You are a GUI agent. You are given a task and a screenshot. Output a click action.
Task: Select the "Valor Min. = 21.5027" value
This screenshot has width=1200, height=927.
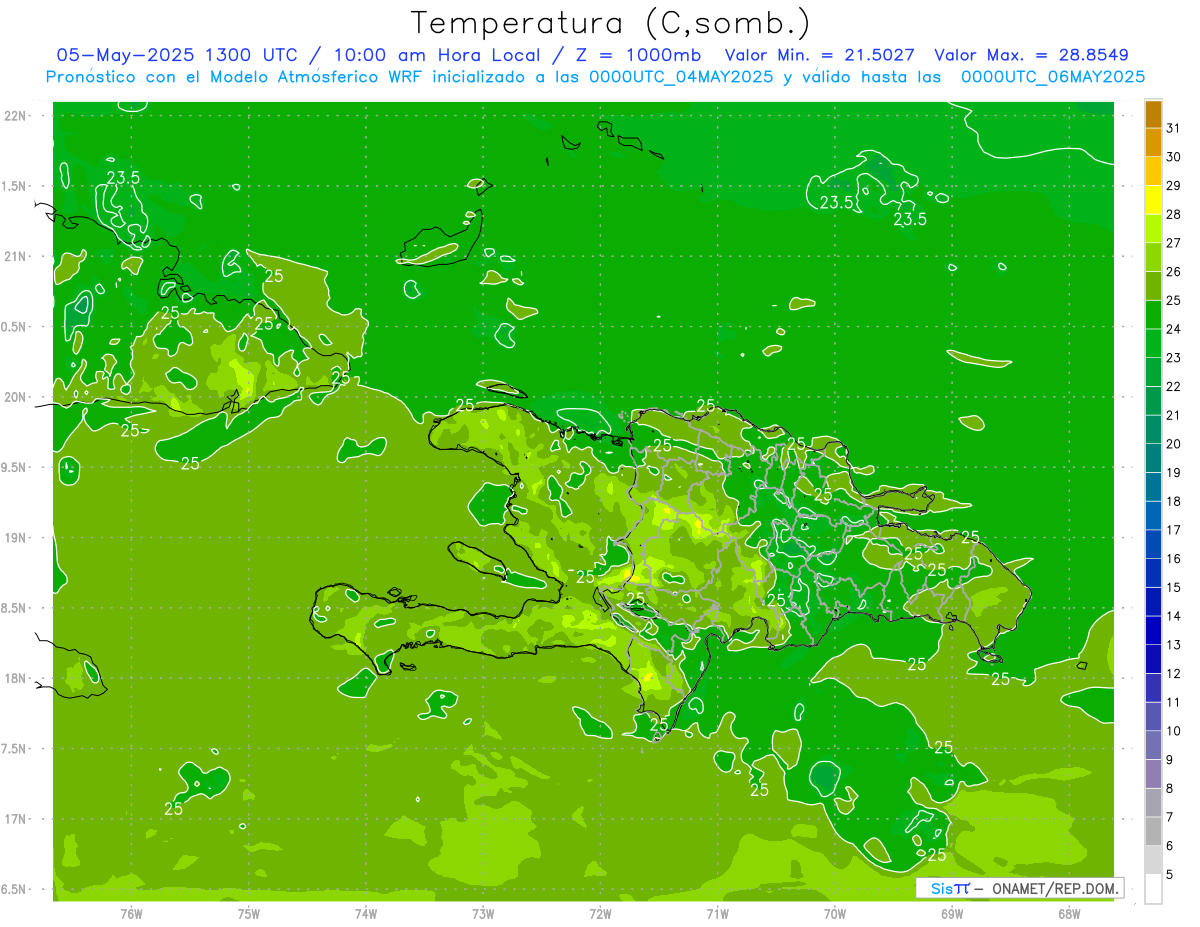(x=820, y=55)
